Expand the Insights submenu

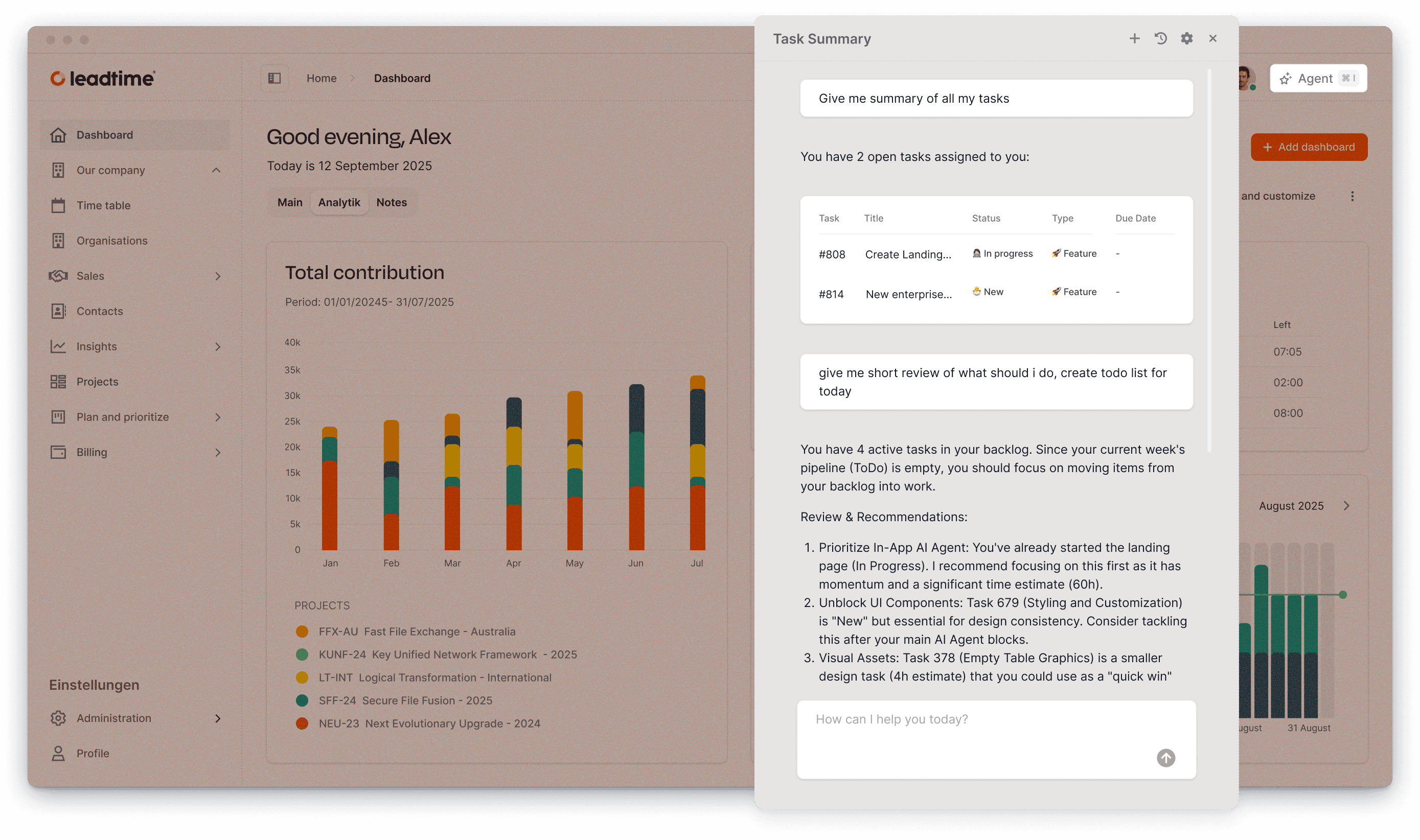point(218,346)
